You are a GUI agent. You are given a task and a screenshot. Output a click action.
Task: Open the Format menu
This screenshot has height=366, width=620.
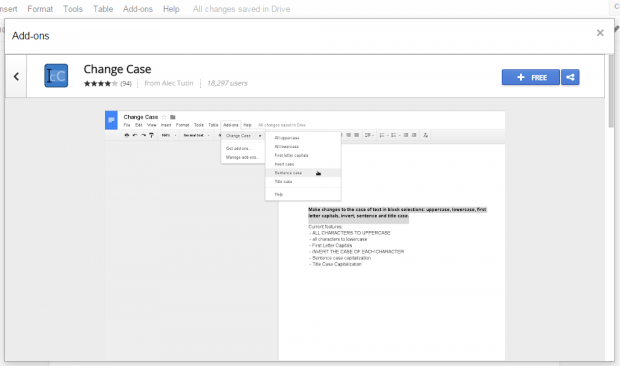pos(40,9)
